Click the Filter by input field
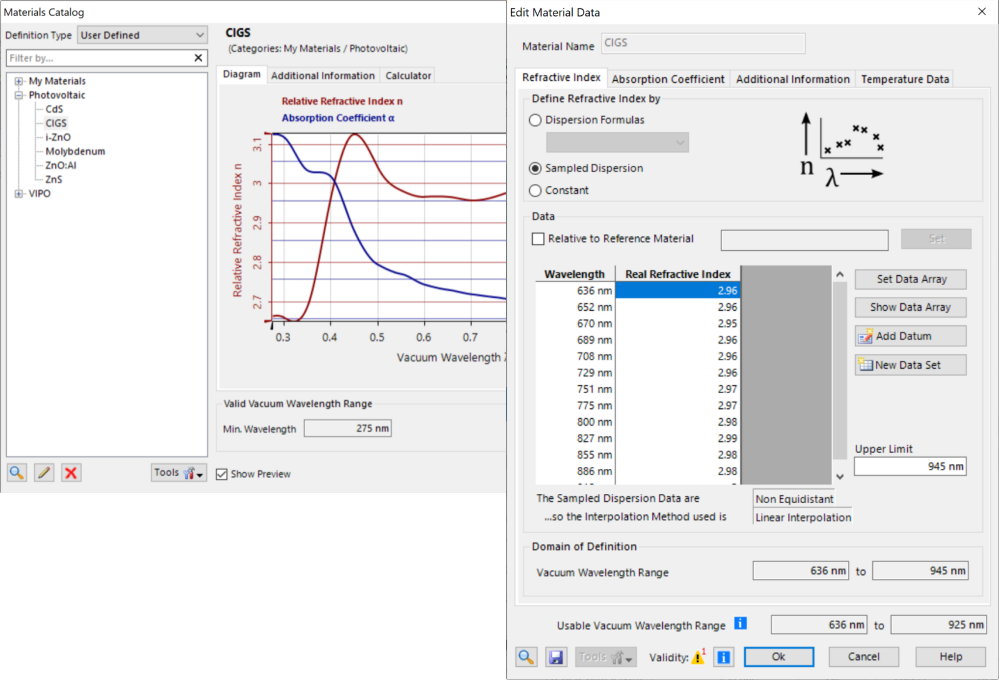The width and height of the screenshot is (1005, 685). (x=99, y=58)
